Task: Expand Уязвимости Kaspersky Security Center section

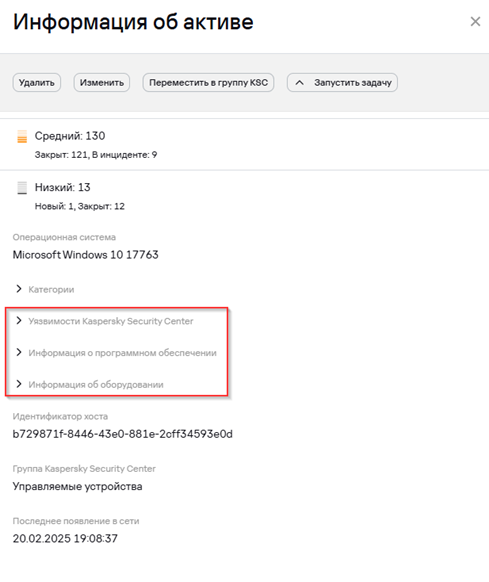Action: pyautogui.click(x=111, y=321)
